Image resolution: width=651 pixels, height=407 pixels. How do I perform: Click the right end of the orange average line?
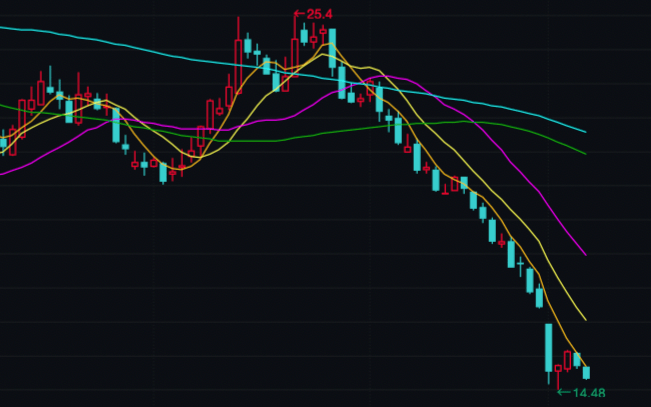(585, 365)
